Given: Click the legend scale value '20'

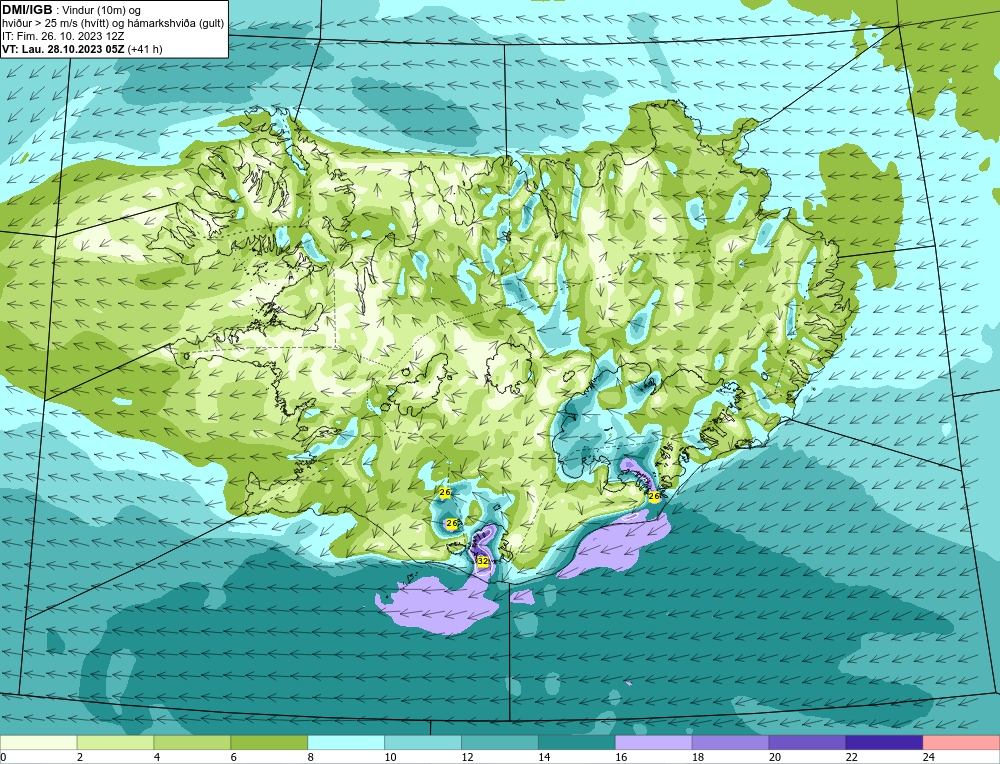Looking at the screenshot, I should (x=775, y=758).
